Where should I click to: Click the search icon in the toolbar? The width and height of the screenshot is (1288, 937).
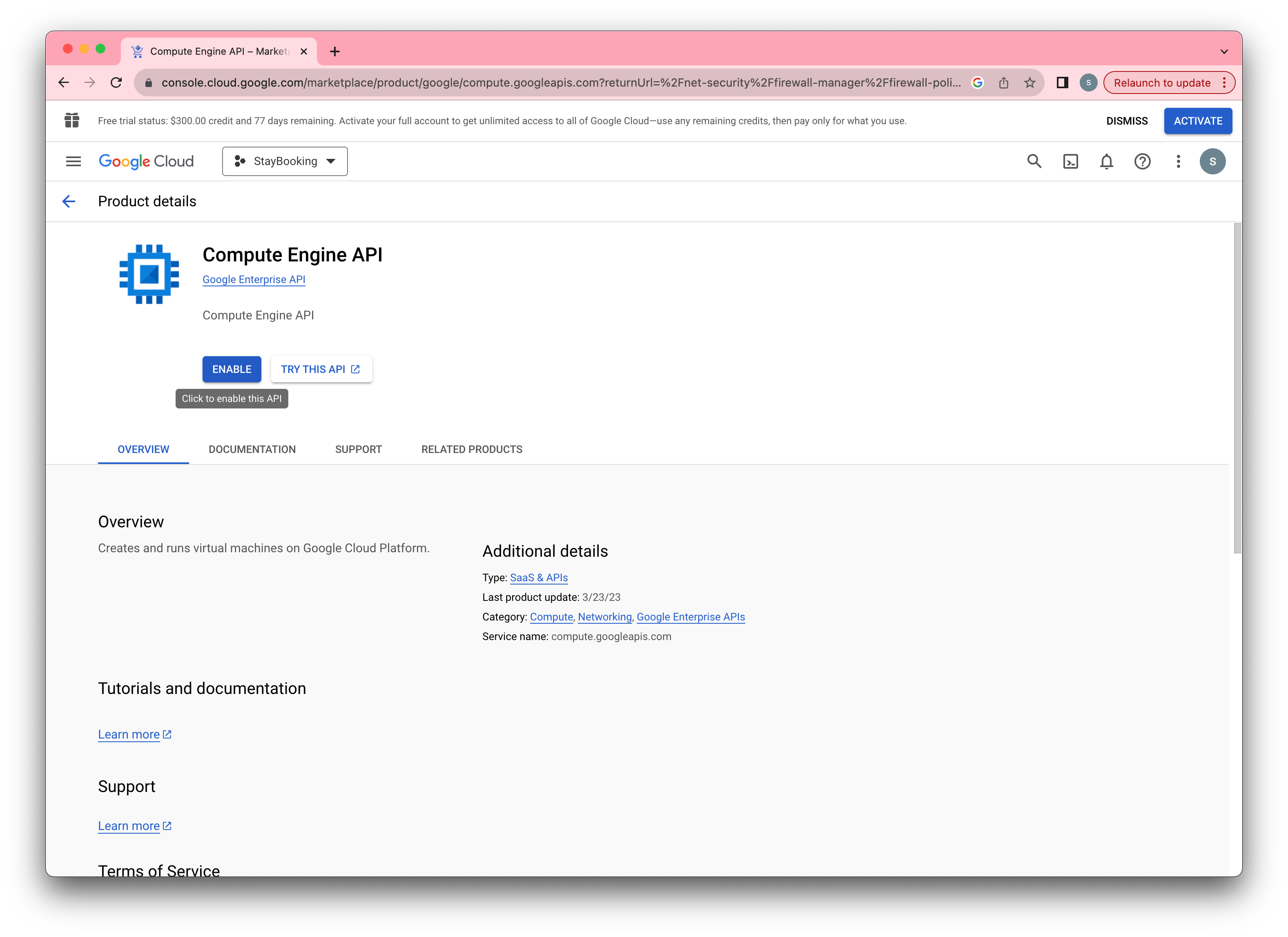pos(1034,161)
